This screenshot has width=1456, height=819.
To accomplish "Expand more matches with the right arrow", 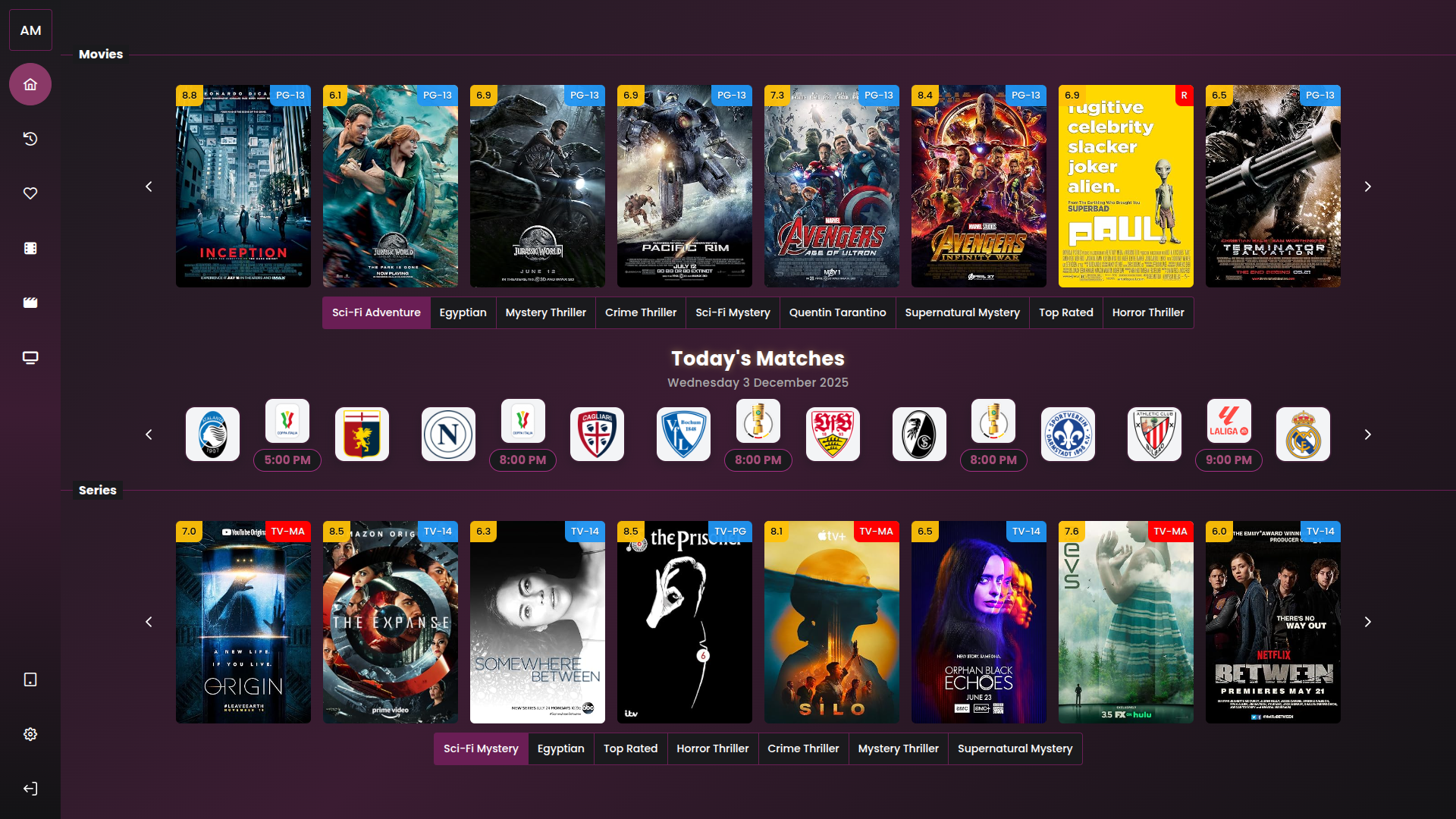I will point(1368,435).
